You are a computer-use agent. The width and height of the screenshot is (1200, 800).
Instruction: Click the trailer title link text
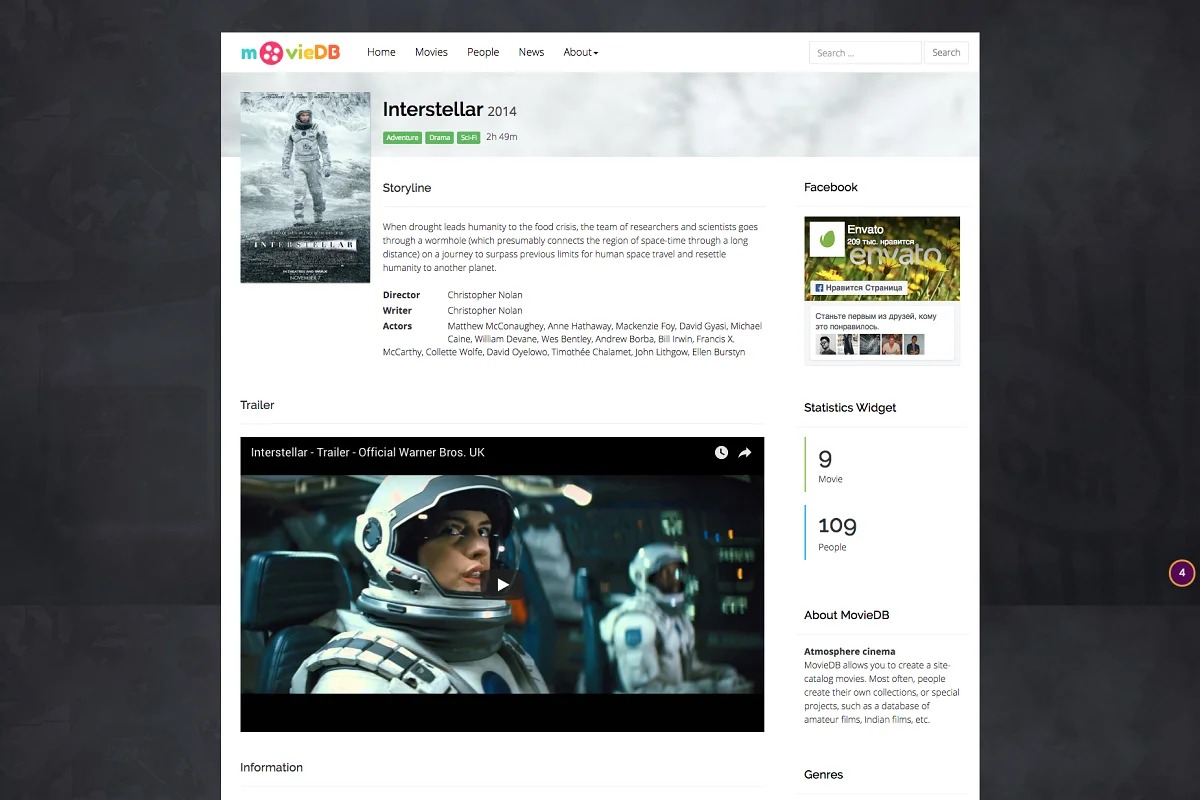click(x=367, y=453)
